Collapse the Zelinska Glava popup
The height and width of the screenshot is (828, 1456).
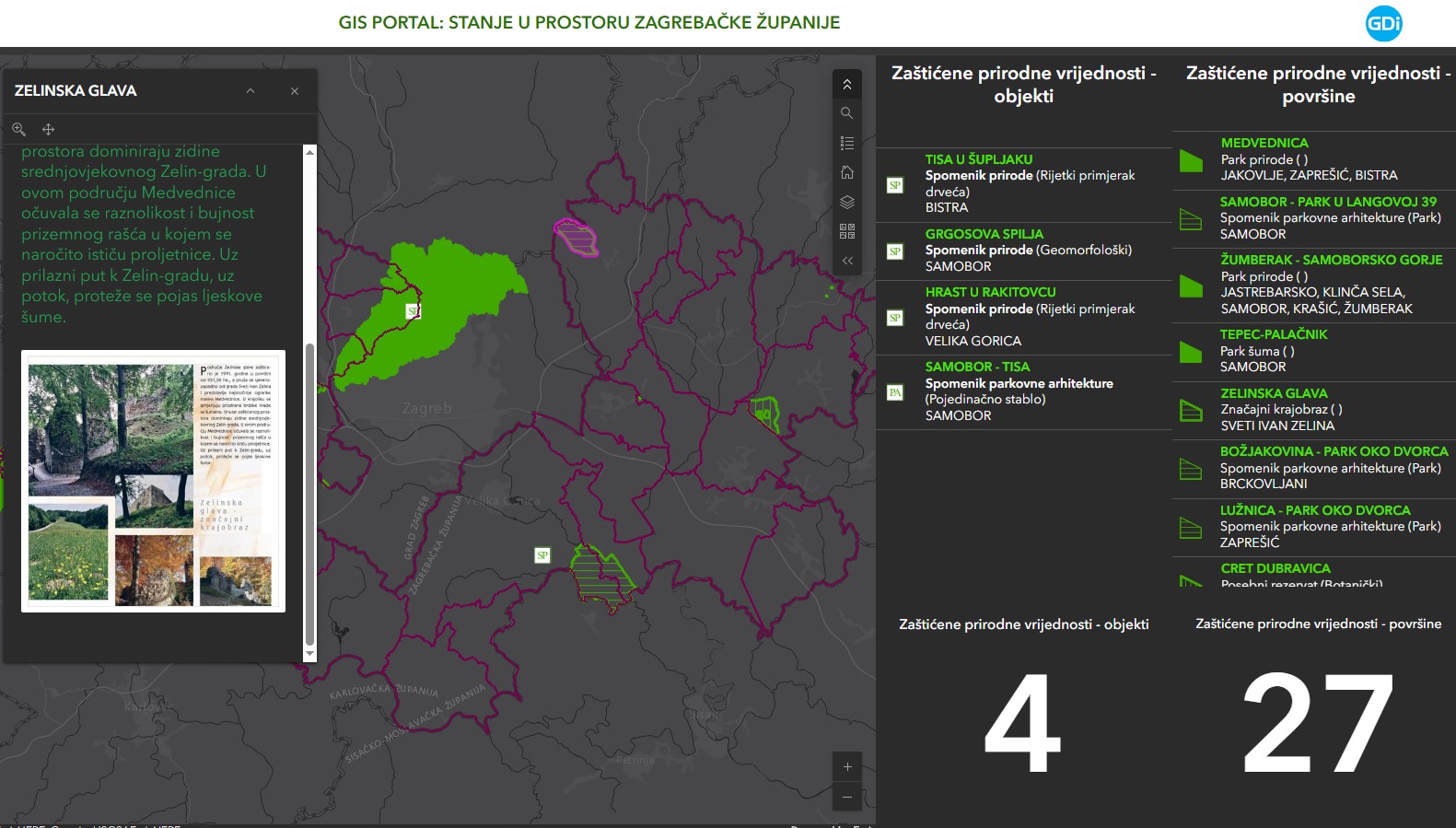(x=250, y=91)
